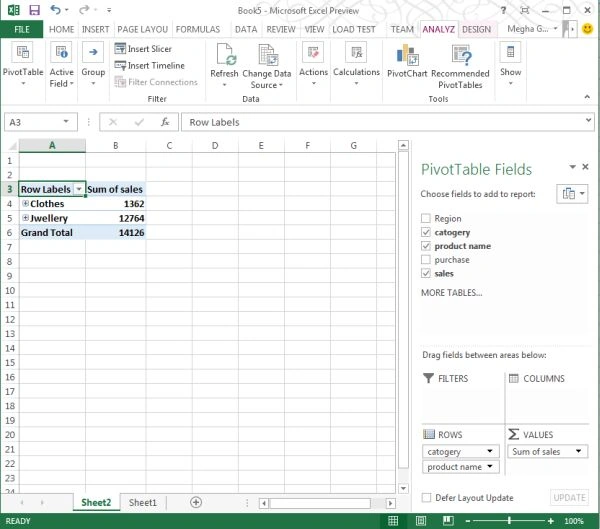Check the Region field checkbox
600x529 pixels.
[426, 219]
